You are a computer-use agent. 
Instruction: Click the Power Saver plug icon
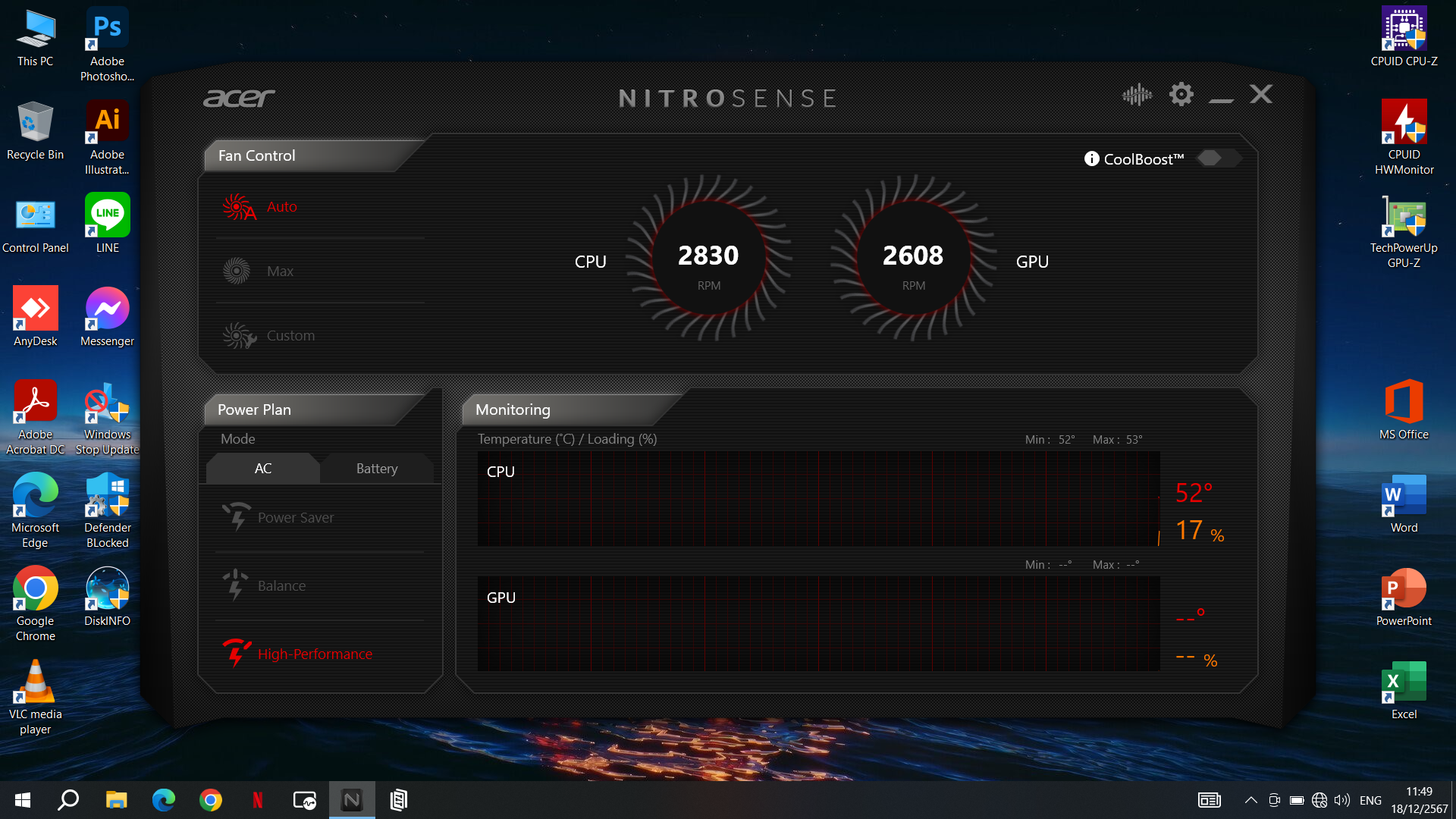click(x=236, y=516)
